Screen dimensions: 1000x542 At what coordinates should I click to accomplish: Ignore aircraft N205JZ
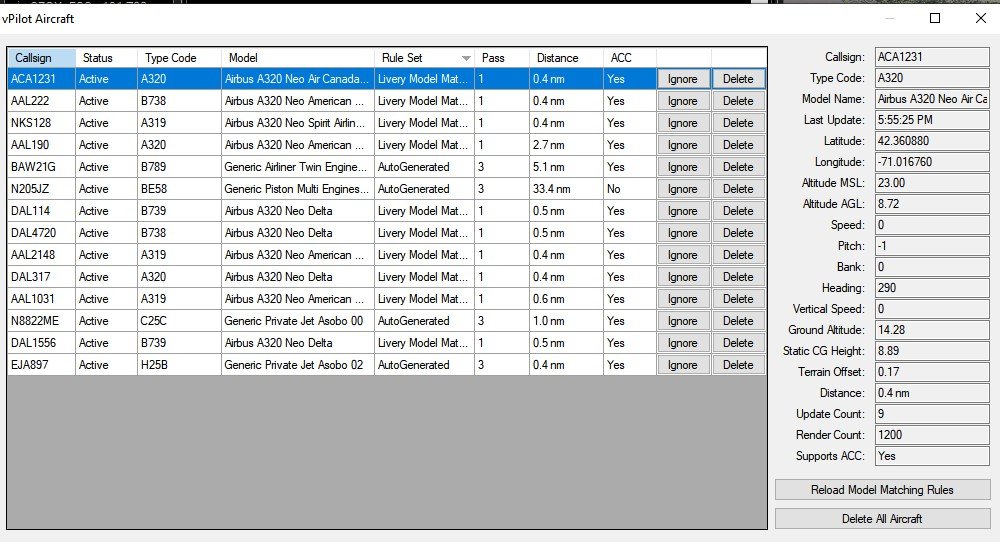[683, 189]
